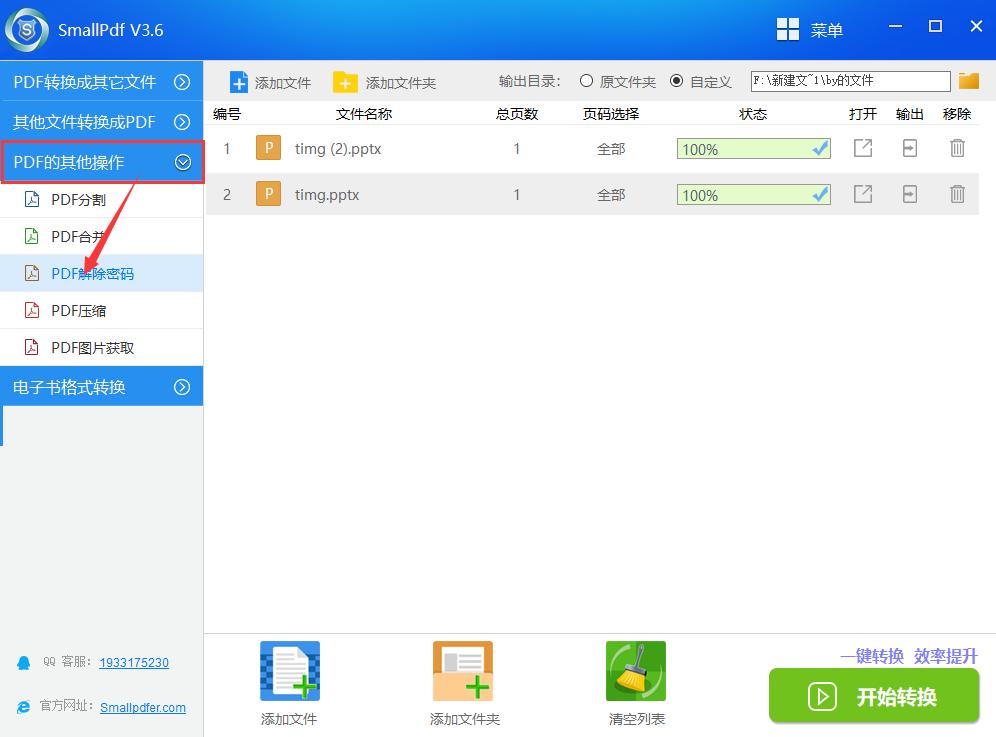Delete timg (2).pptx using its trash icon
The image size is (996, 737).
coord(957,148)
